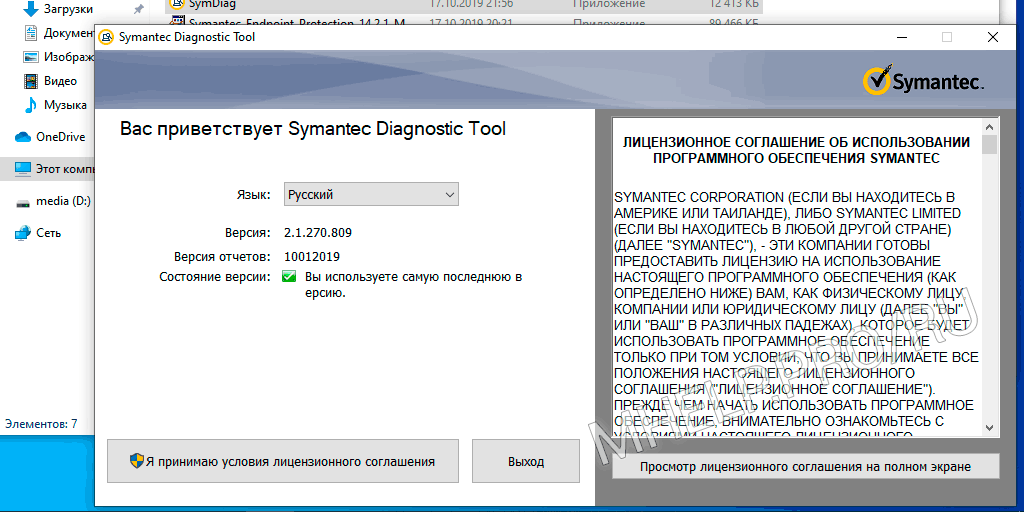Click the OneDrive cloud icon

(x=23, y=136)
